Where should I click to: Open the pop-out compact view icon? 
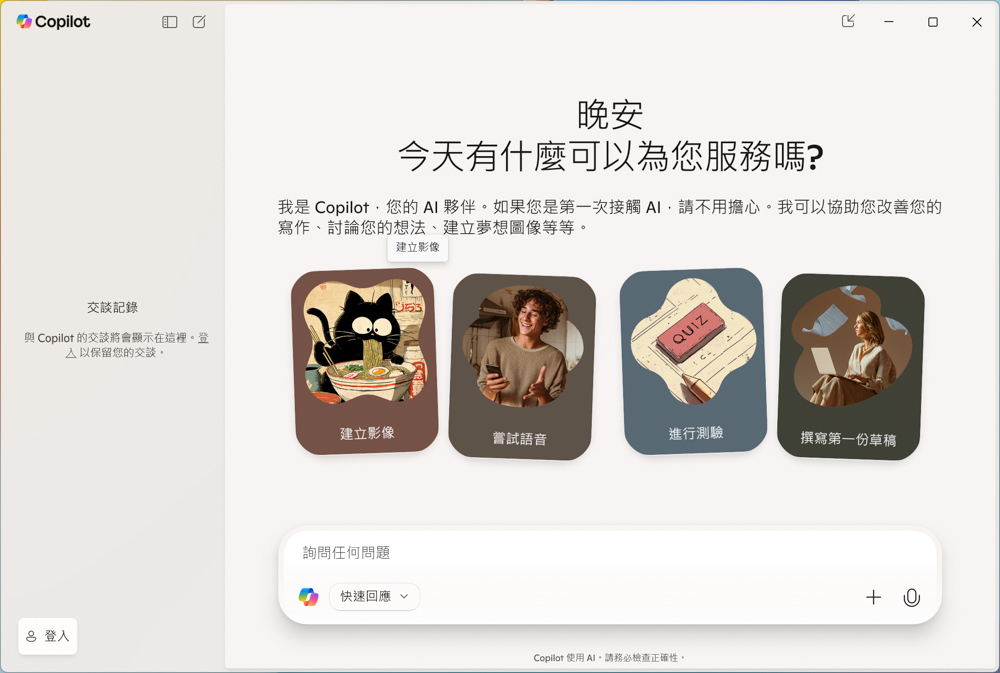848,21
